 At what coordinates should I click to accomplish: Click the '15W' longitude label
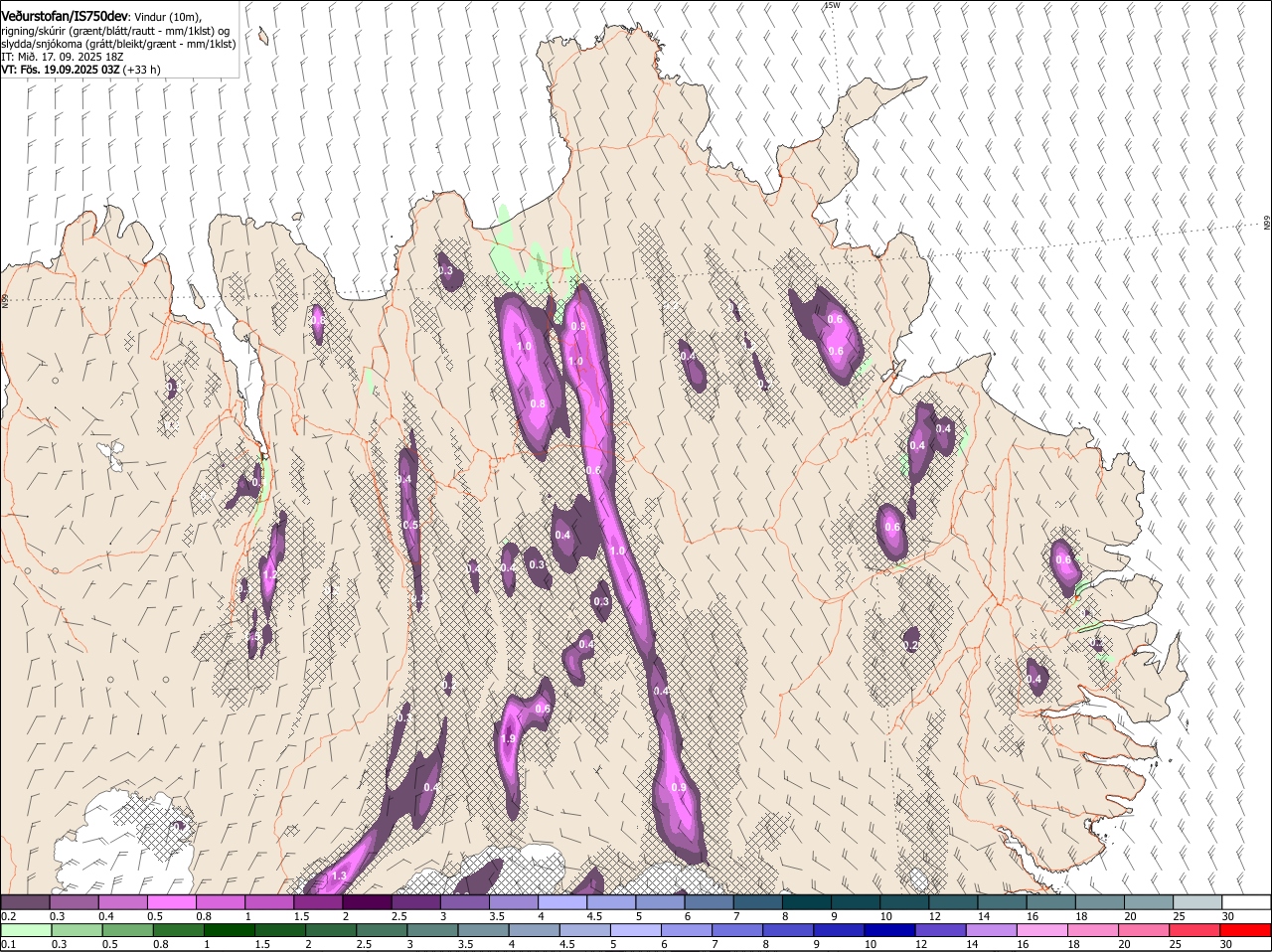pos(832,5)
